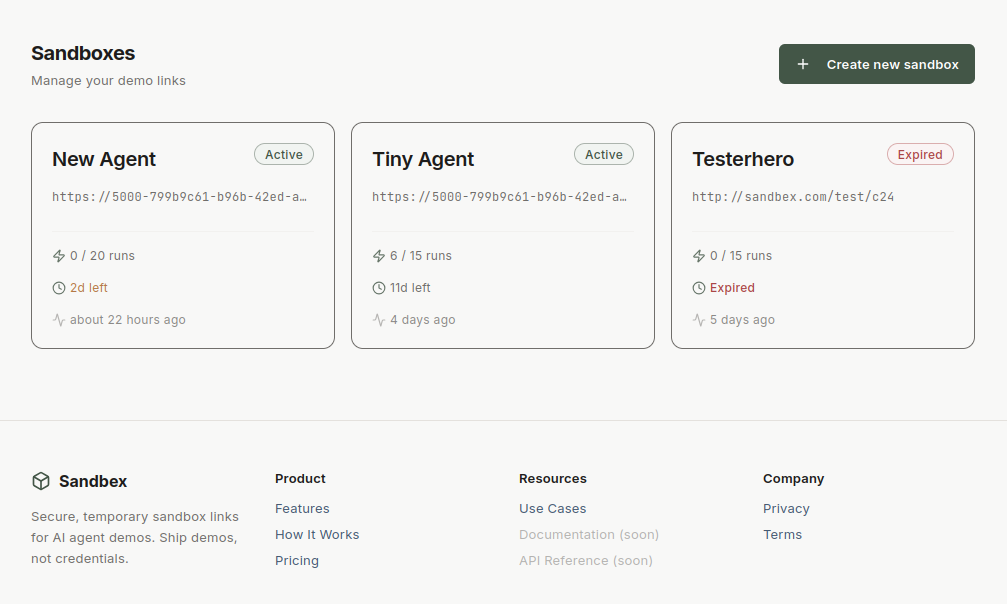Click the Testerhero sandbex.com URL
Viewport: 1007px width, 604px height.
pos(793,197)
